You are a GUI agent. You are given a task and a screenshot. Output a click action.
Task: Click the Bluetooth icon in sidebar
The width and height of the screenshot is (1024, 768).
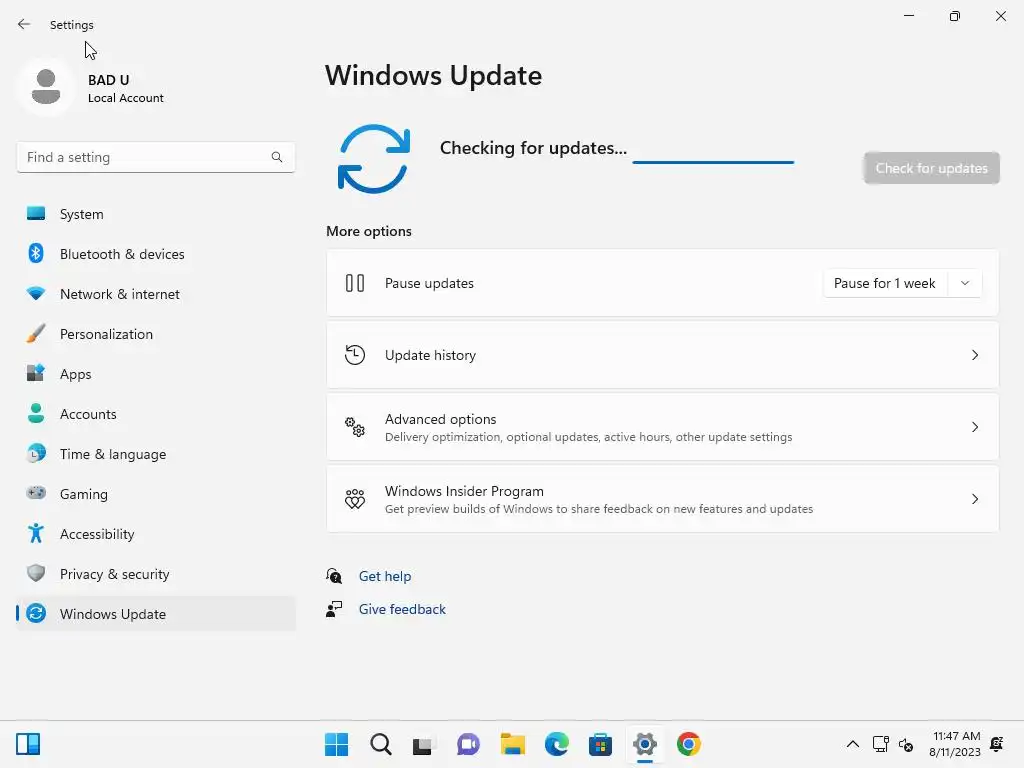[x=36, y=253]
